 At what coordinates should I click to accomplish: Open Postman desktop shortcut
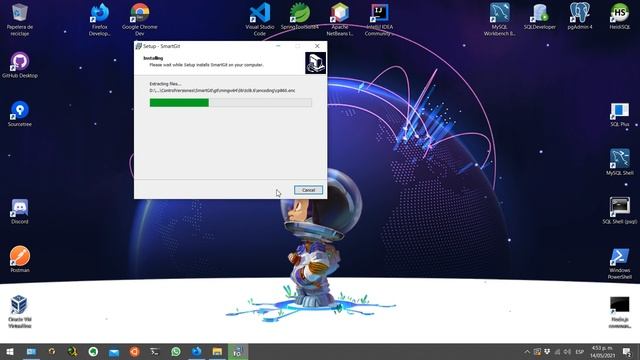[20, 260]
